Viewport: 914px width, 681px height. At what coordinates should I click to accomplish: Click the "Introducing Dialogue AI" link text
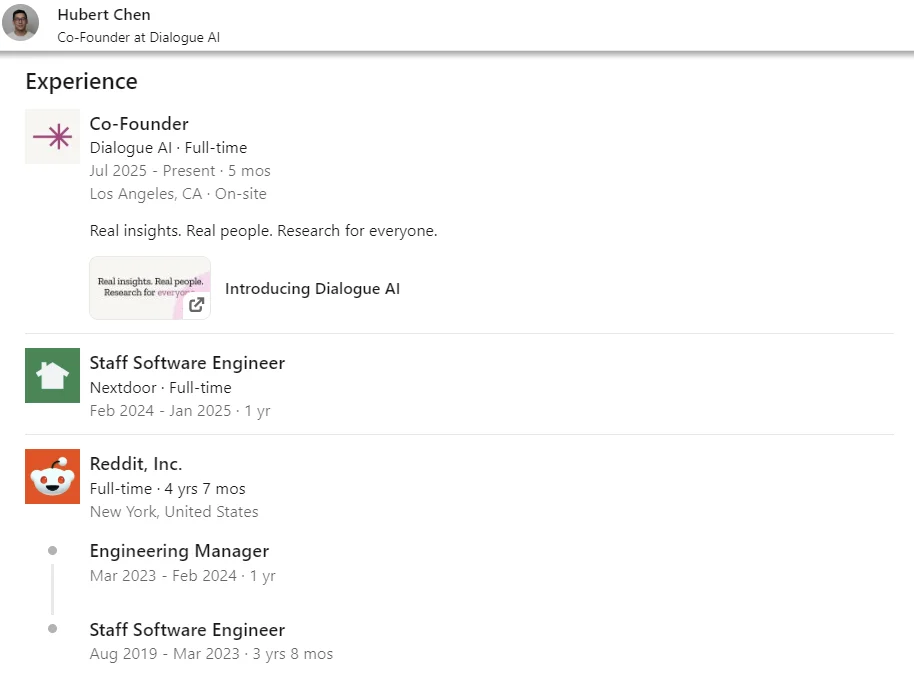click(x=312, y=289)
